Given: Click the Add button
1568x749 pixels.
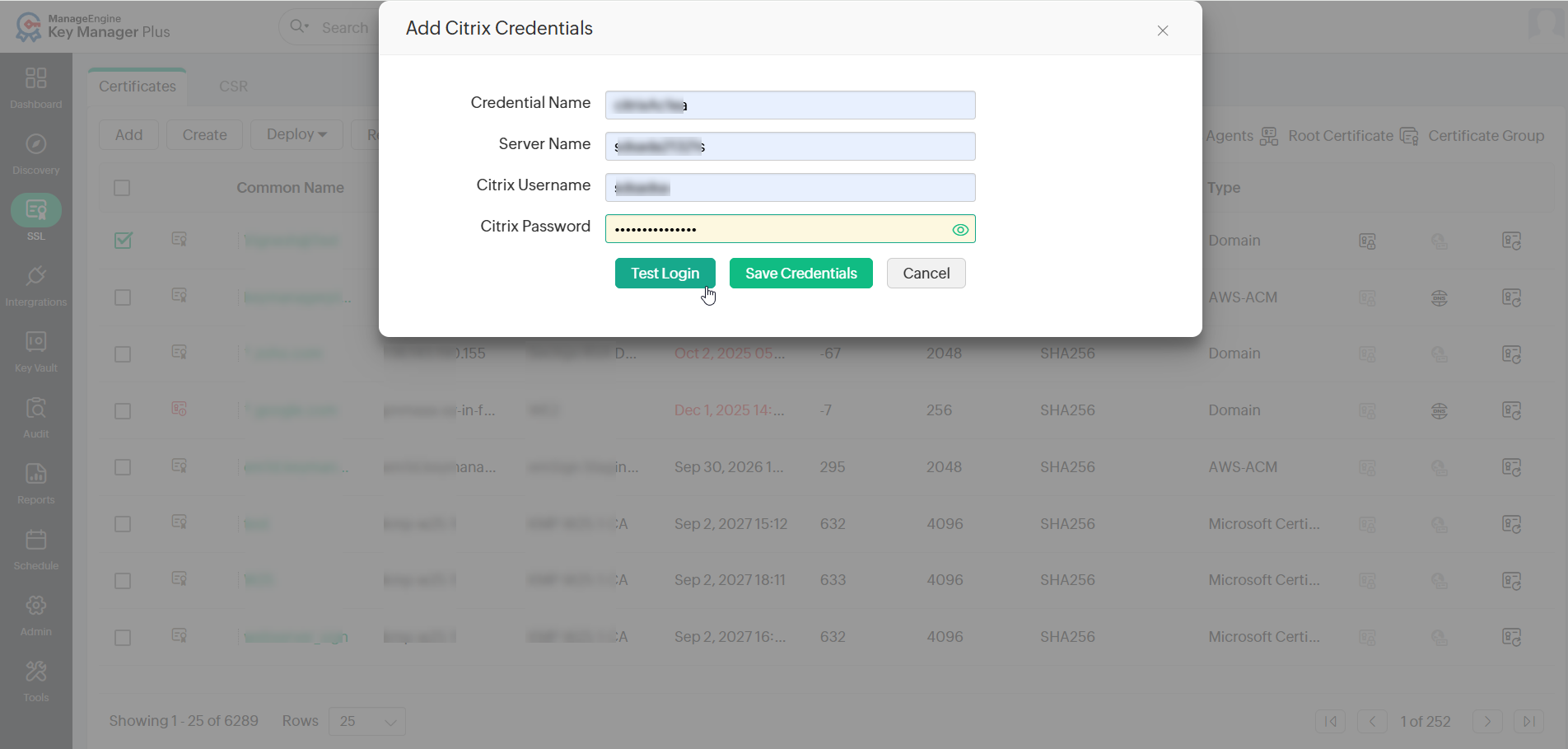Looking at the screenshot, I should coord(128,135).
